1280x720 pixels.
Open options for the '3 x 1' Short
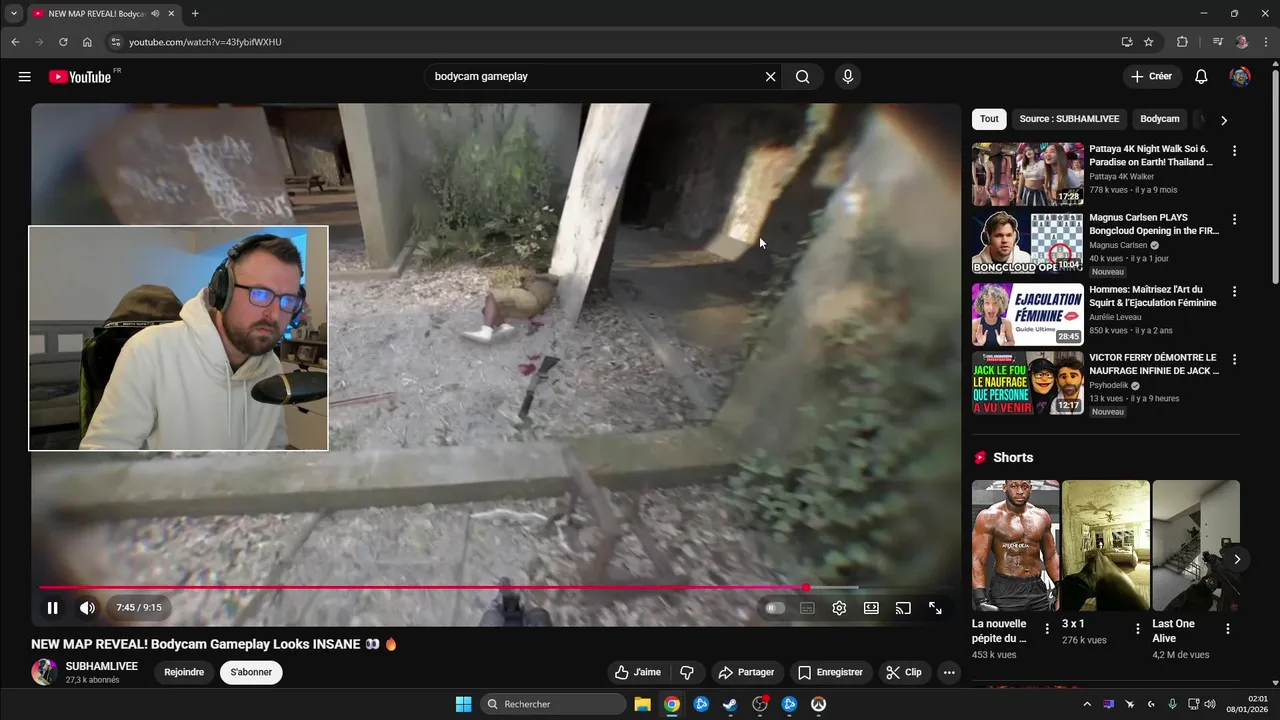point(1138,629)
